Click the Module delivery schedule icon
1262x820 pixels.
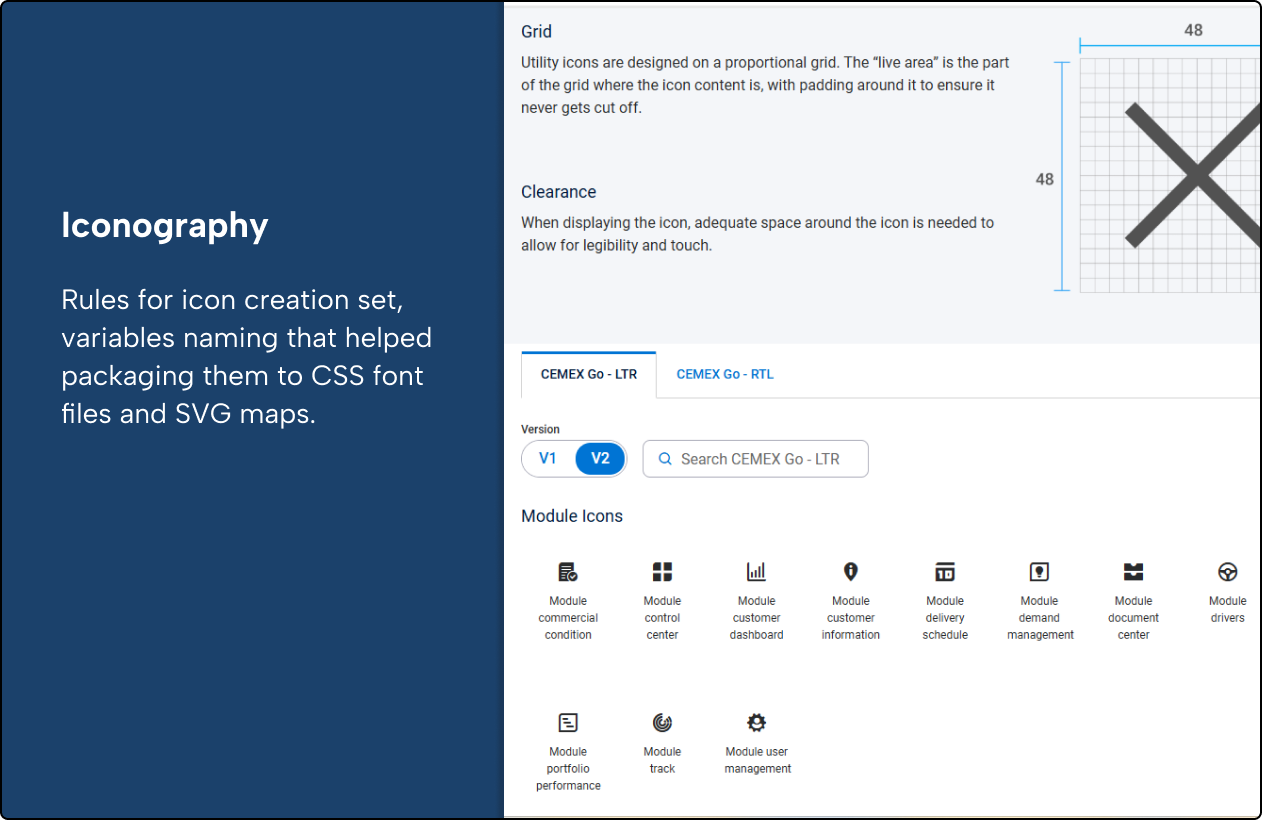[x=945, y=572]
